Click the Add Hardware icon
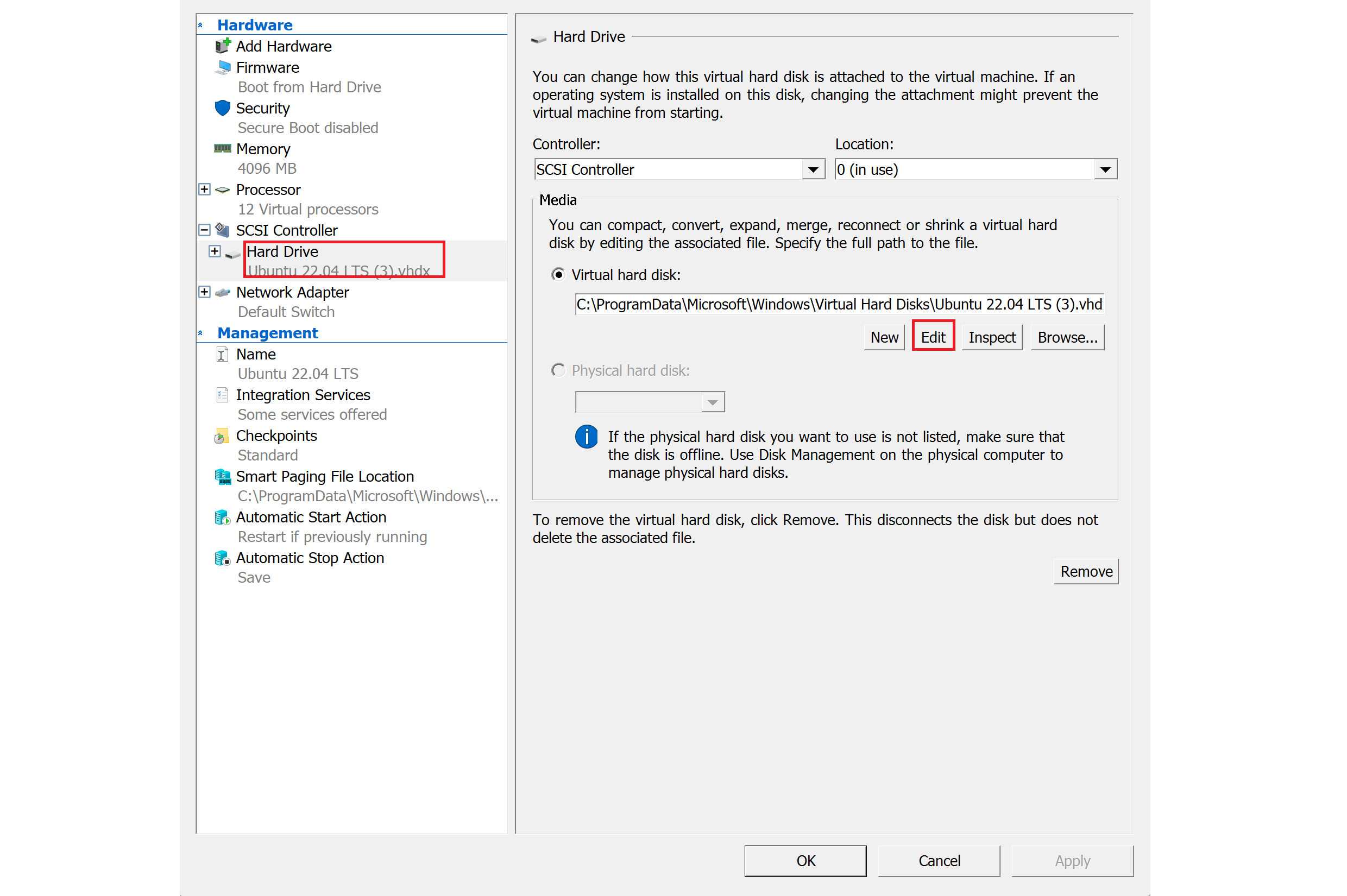The height and width of the screenshot is (896, 1347). click(x=222, y=46)
